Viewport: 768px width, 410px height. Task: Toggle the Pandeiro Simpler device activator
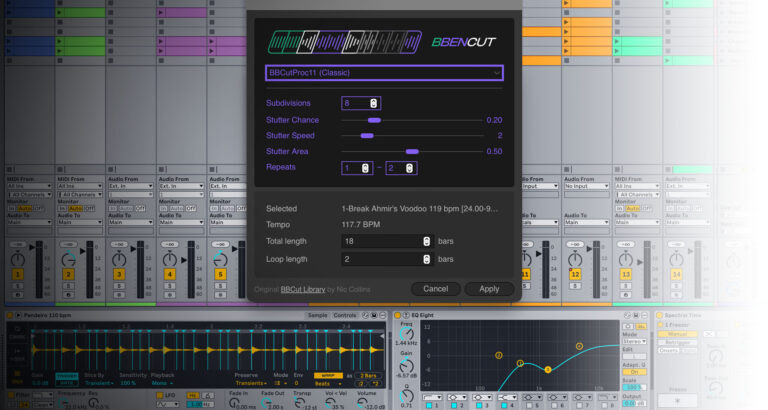coord(10,315)
